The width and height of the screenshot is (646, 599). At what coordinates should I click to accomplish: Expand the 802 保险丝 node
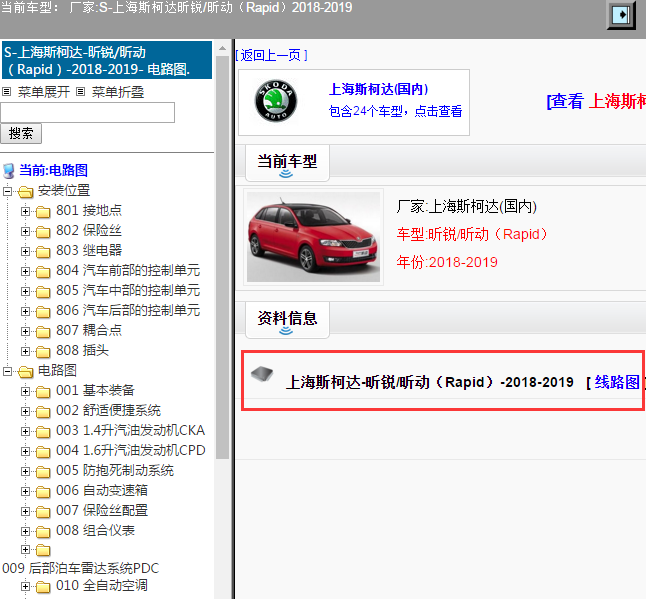coord(25,232)
